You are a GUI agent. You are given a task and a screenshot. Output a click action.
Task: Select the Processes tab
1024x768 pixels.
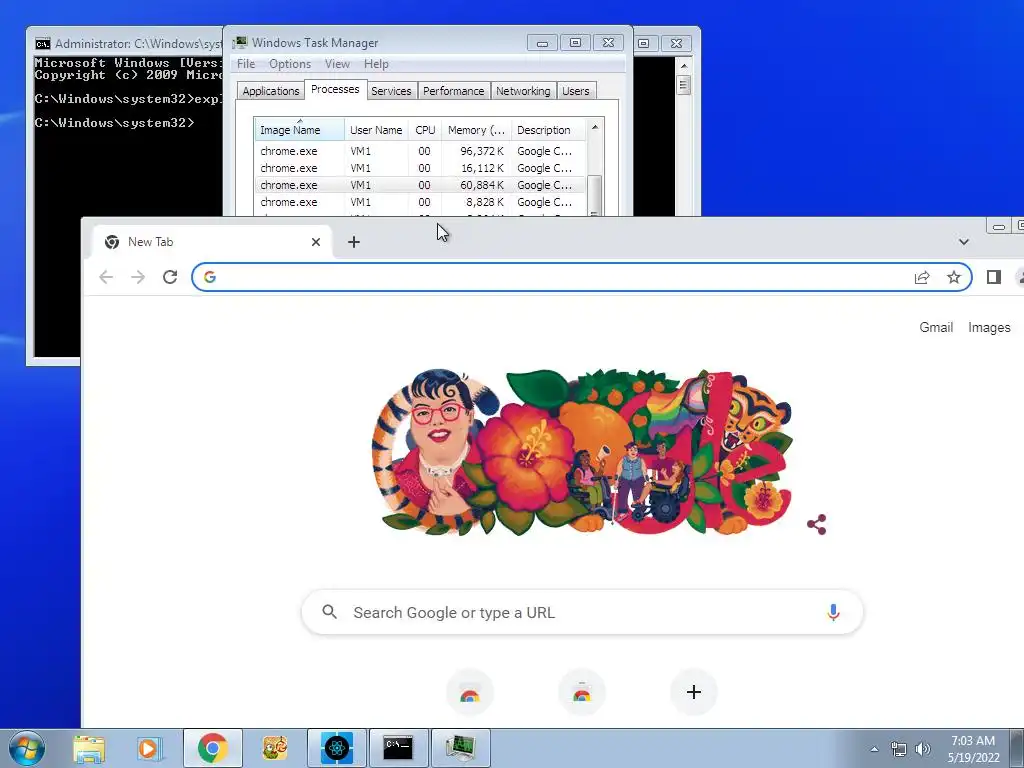335,89
